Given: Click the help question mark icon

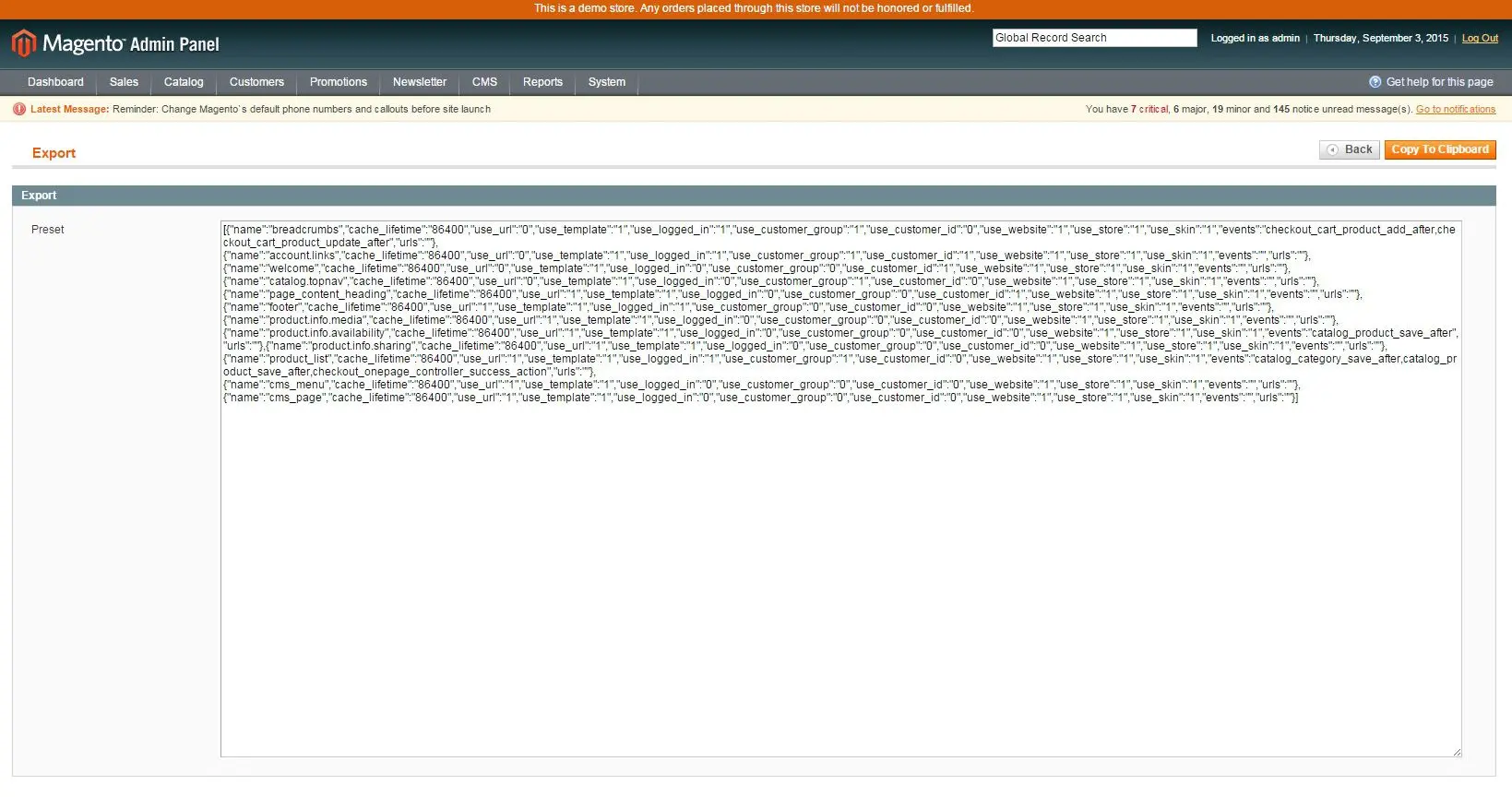Looking at the screenshot, I should (1375, 82).
